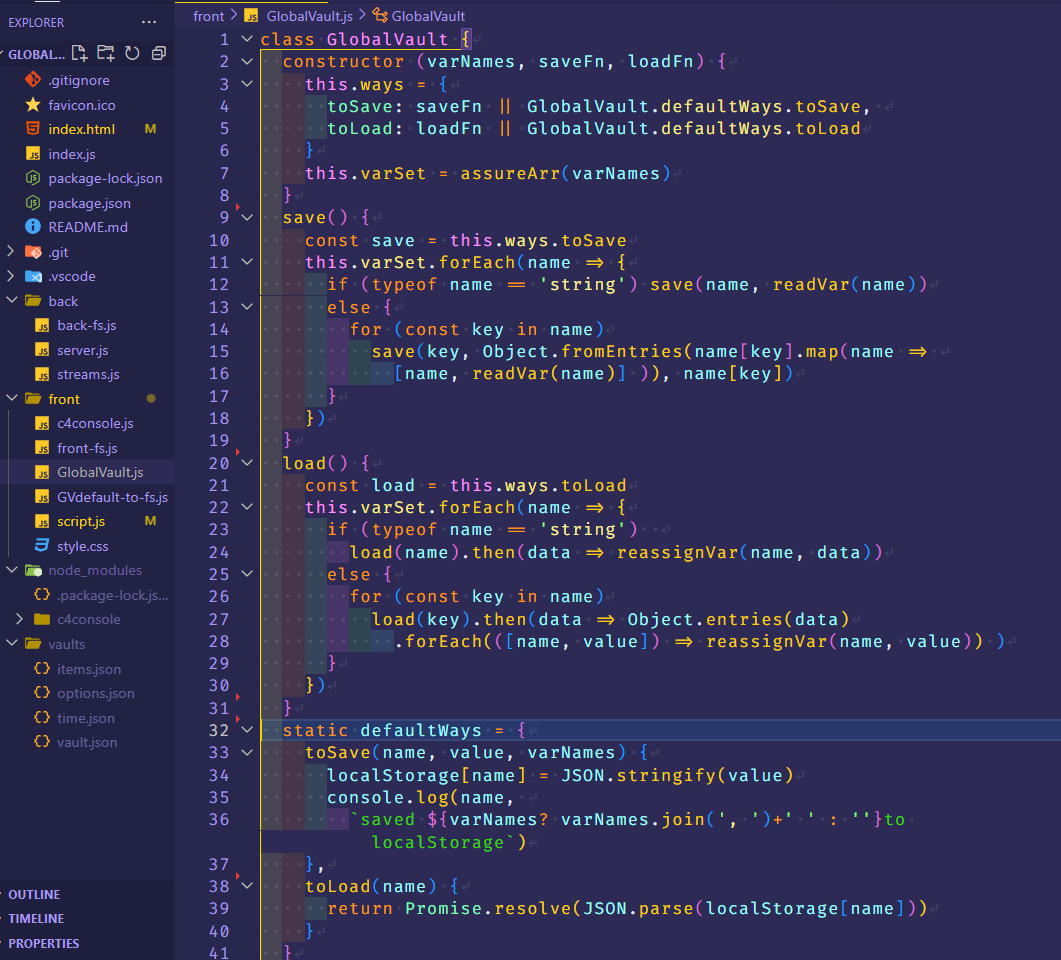Open streams.js in the back folder
The width and height of the screenshot is (1061, 960).
(88, 374)
